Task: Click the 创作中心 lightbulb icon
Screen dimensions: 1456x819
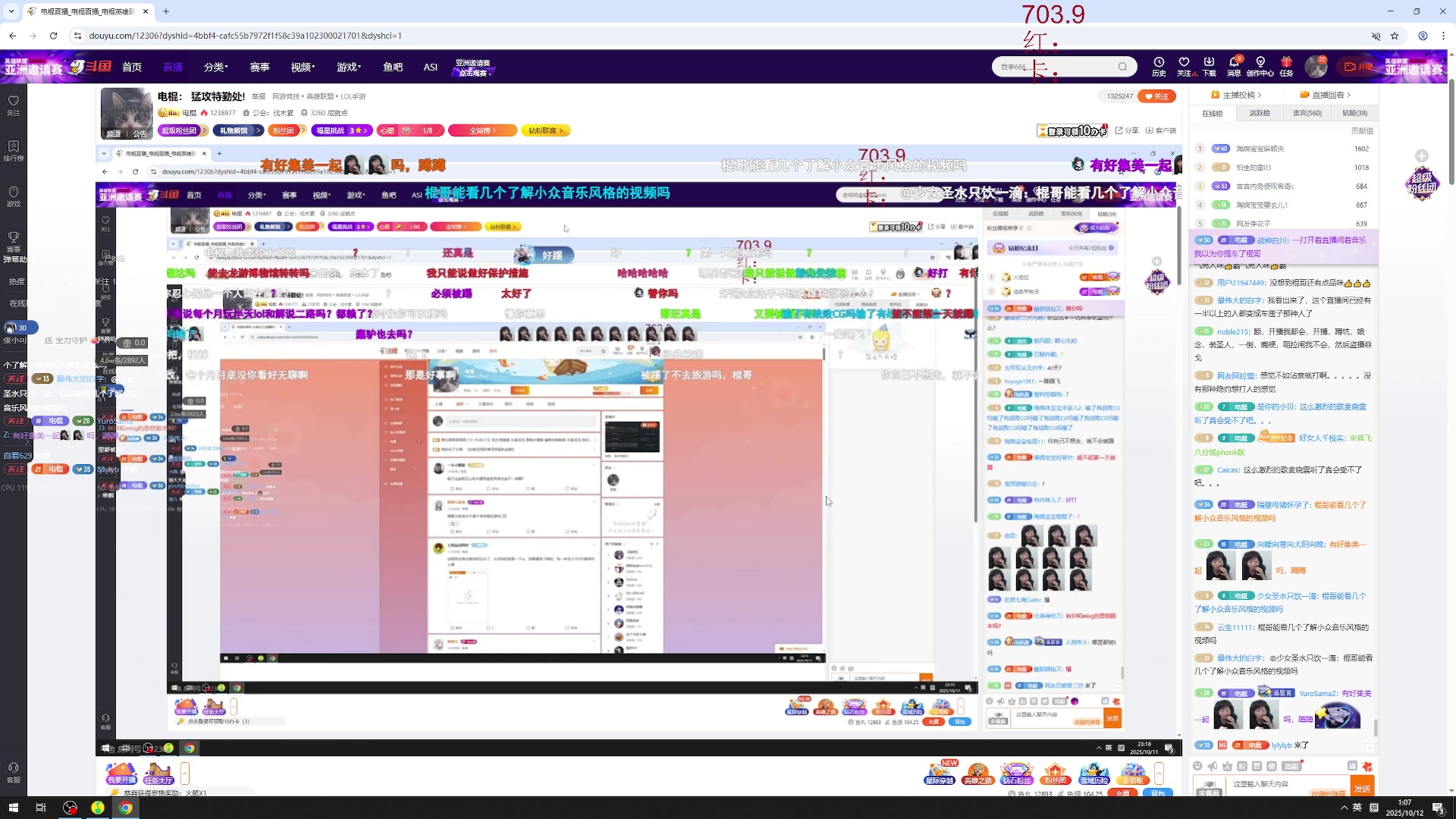Action: click(x=1260, y=63)
